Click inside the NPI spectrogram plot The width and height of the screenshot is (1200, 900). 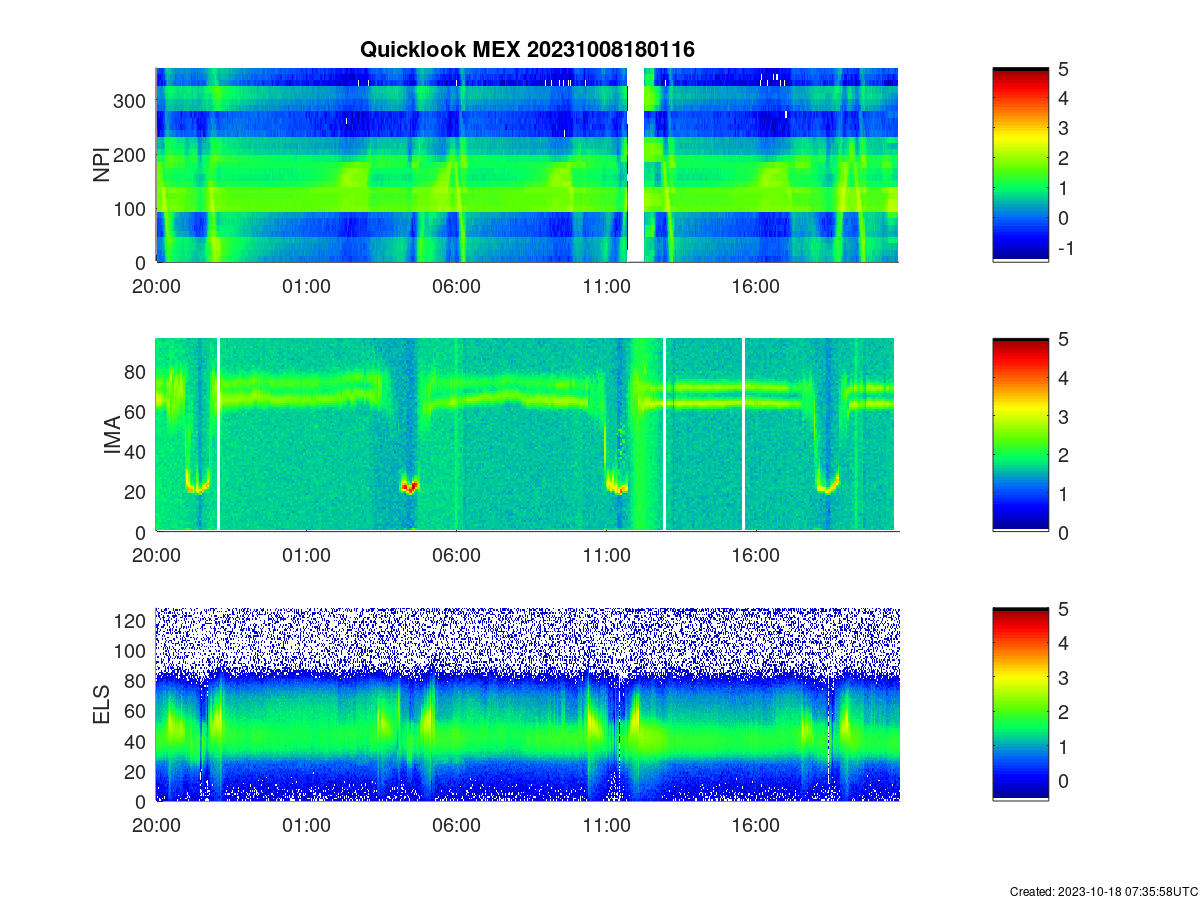527,165
